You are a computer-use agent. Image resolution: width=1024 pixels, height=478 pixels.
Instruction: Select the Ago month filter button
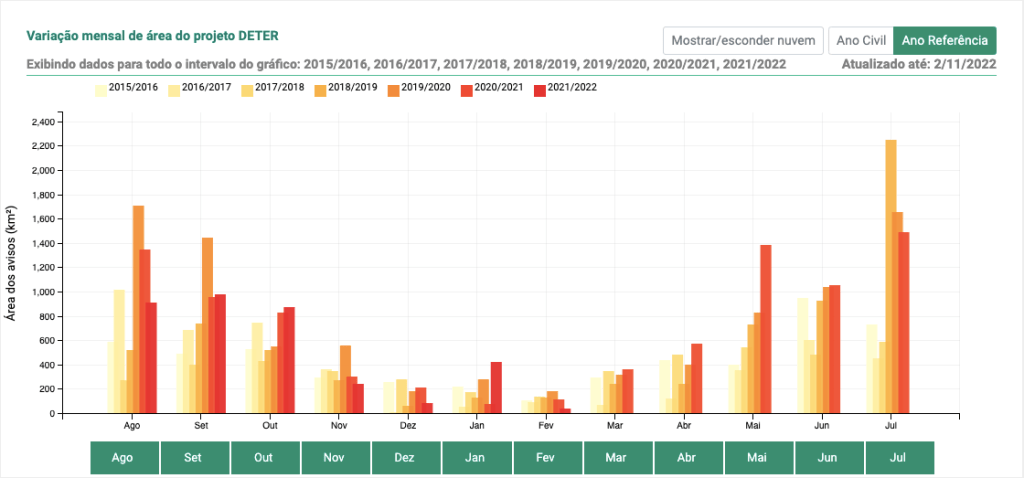click(x=124, y=457)
